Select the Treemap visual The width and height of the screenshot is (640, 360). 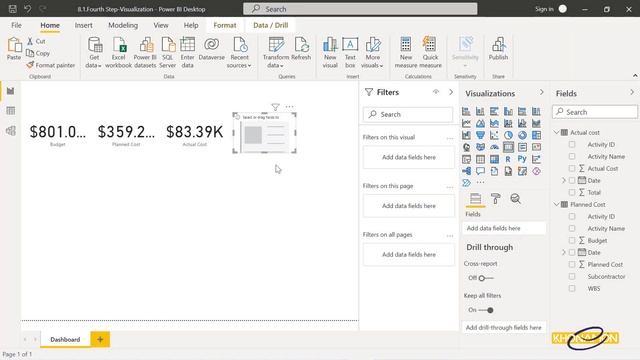point(536,135)
